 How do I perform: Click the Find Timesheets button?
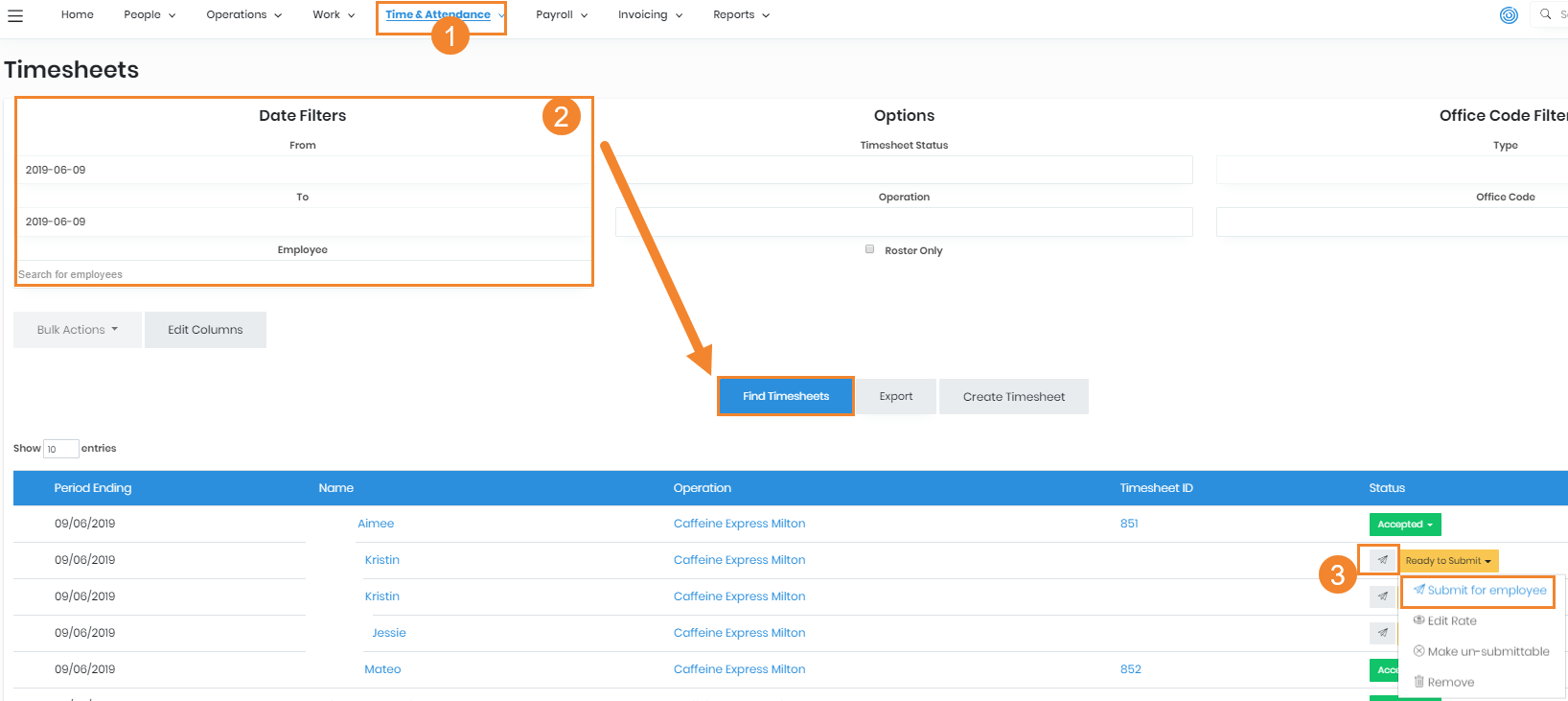785,396
